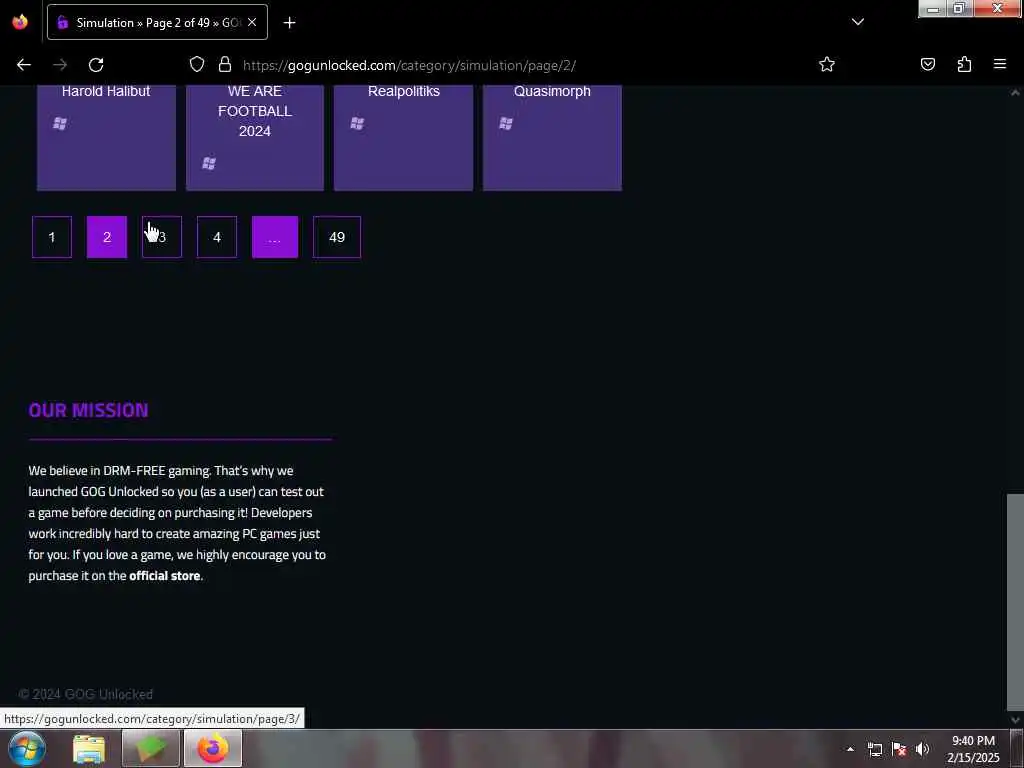Click the 2024 GOG Unlocked copyright text
The image size is (1024, 768).
[86, 694]
